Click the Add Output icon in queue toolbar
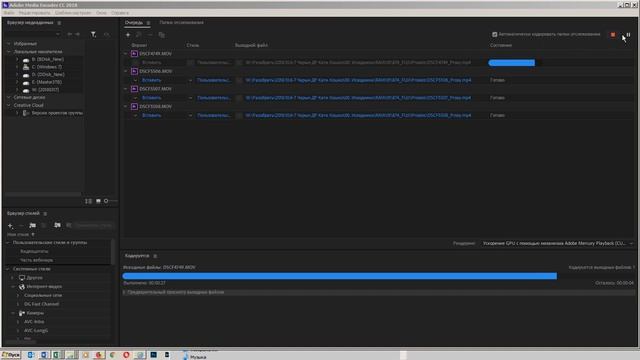This screenshot has height=360, width=640. 139,35
